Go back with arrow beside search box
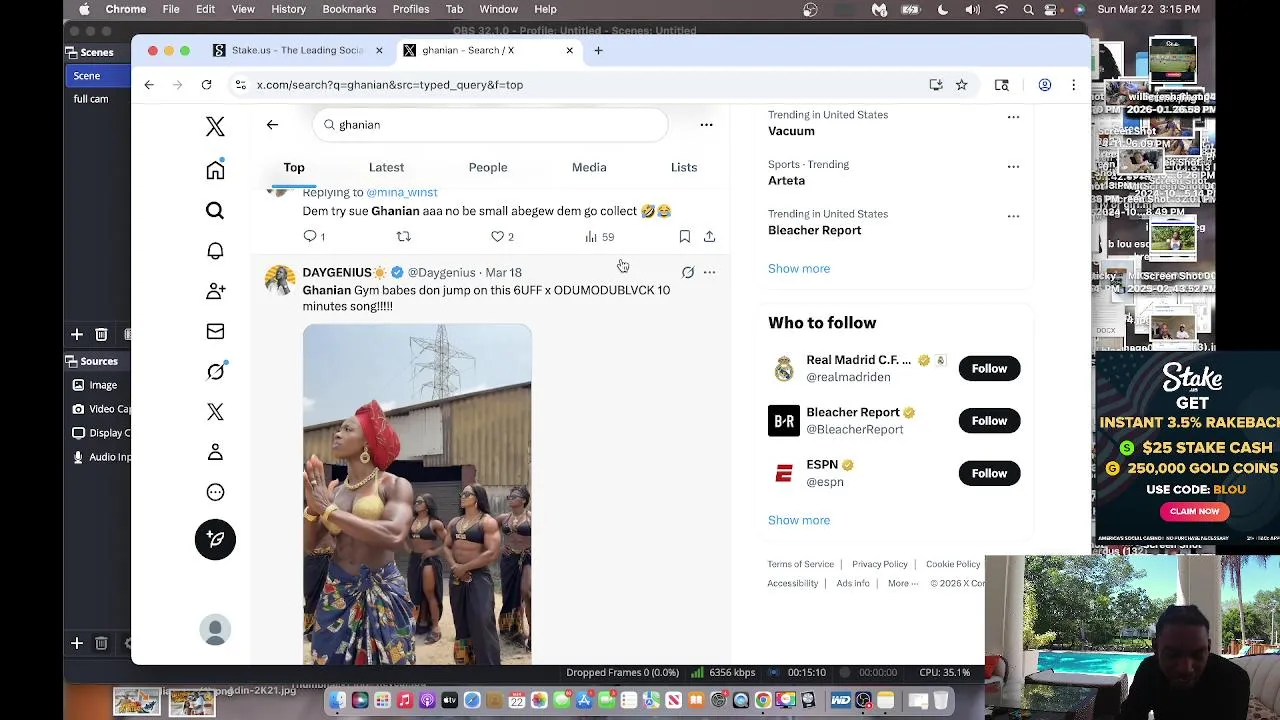1280x720 pixels. [x=272, y=125]
